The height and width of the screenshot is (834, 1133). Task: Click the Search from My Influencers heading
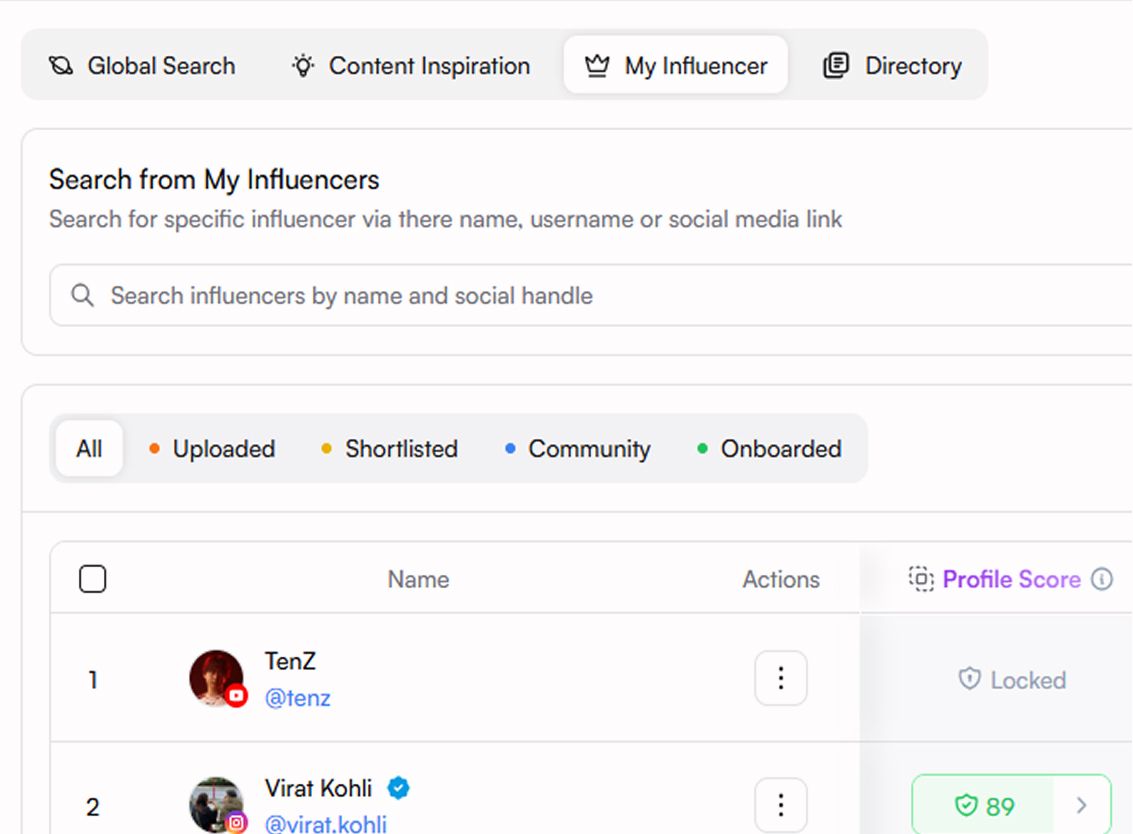pos(214,179)
